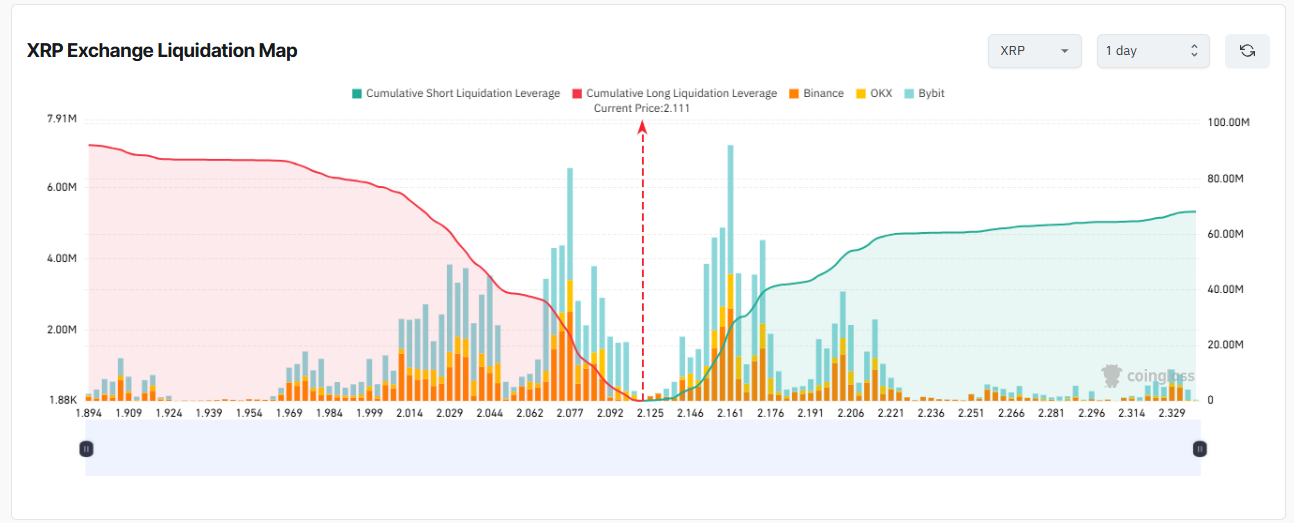Click the 2.077 price axis label
This screenshot has width=1294, height=523.
pos(570,413)
